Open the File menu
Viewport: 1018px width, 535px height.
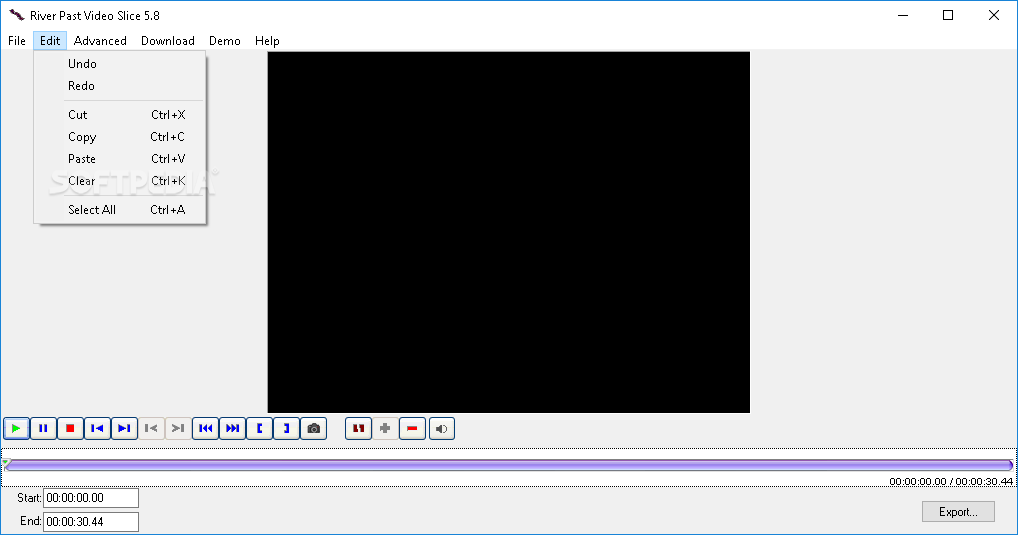point(17,41)
